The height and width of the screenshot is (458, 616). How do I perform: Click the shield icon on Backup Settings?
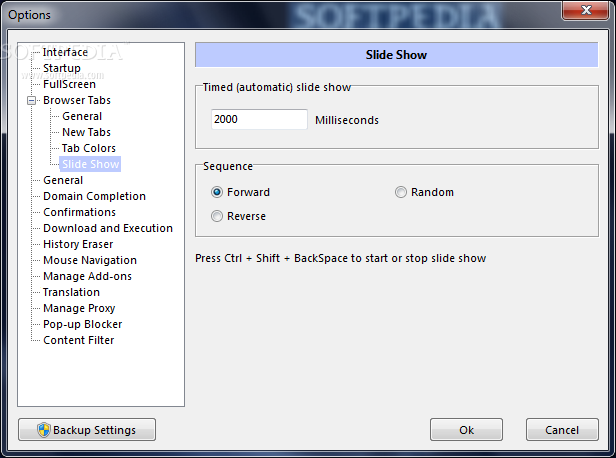tap(44, 430)
